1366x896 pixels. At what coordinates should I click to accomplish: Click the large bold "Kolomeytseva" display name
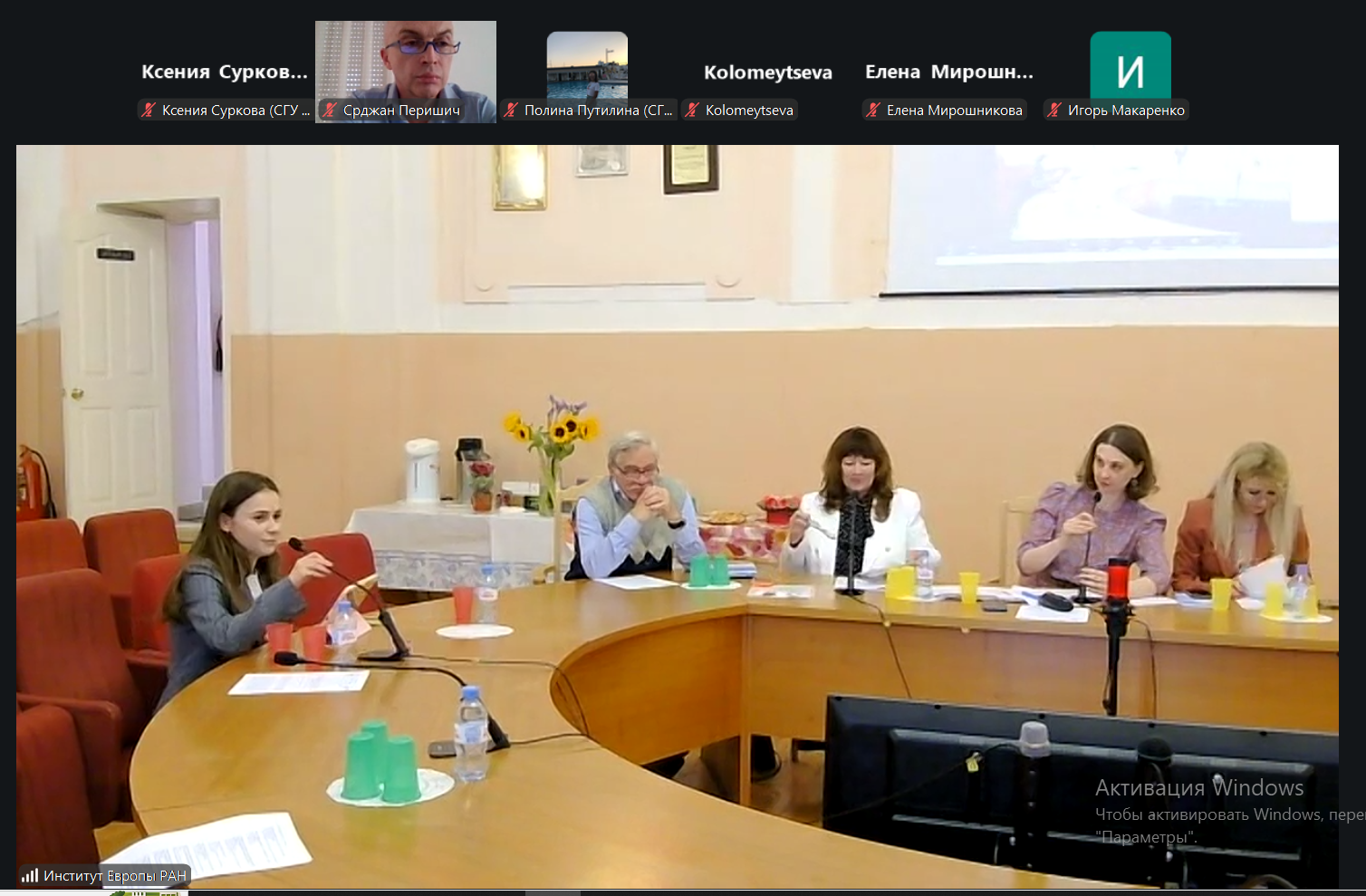[768, 72]
